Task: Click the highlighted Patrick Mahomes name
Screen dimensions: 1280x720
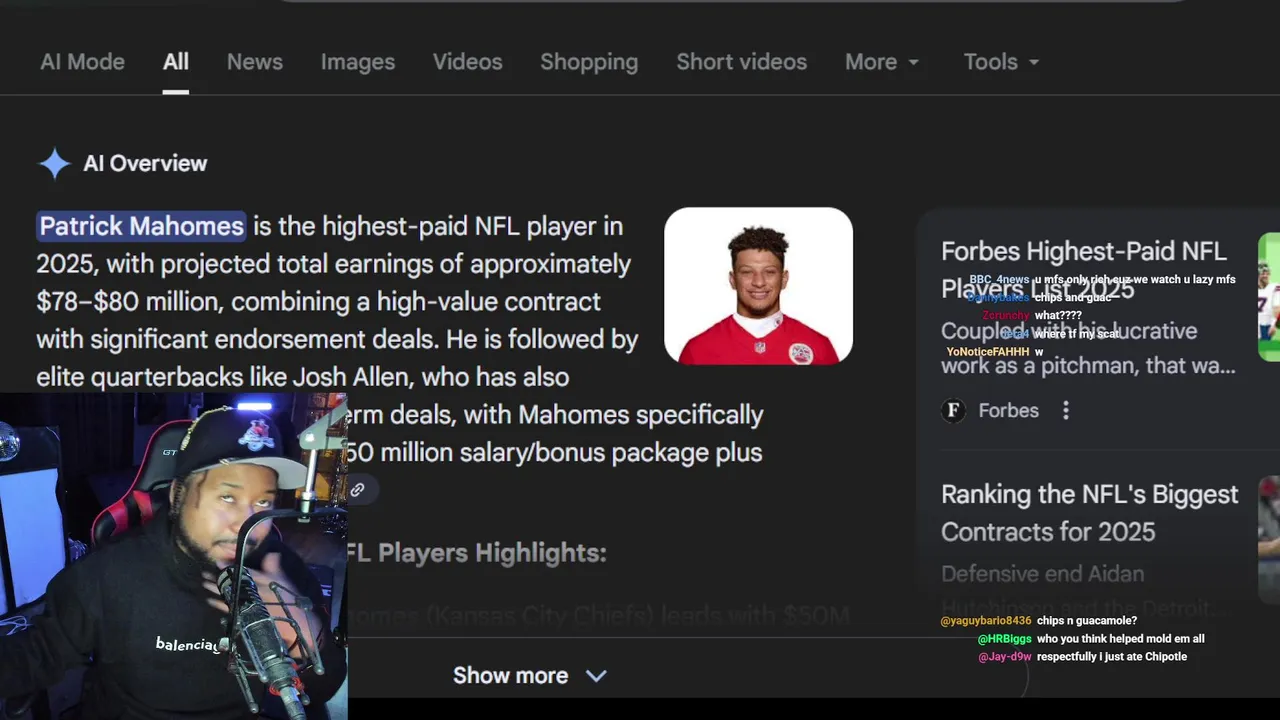Action: pyautogui.click(x=141, y=226)
